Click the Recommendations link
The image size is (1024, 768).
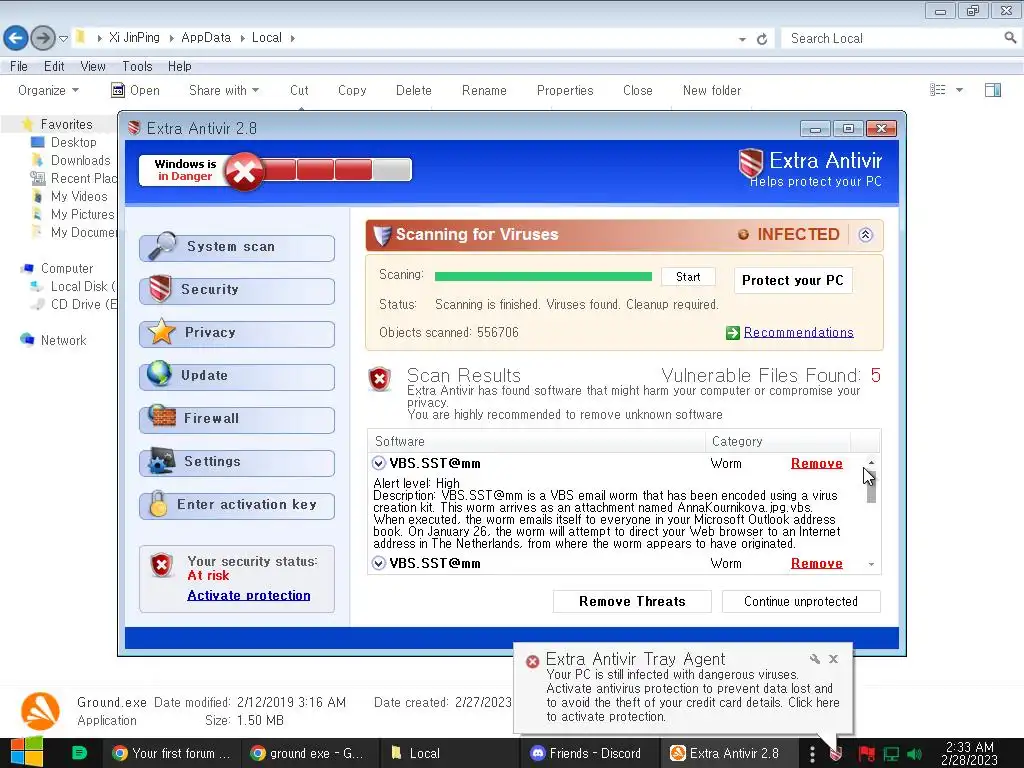pos(799,332)
